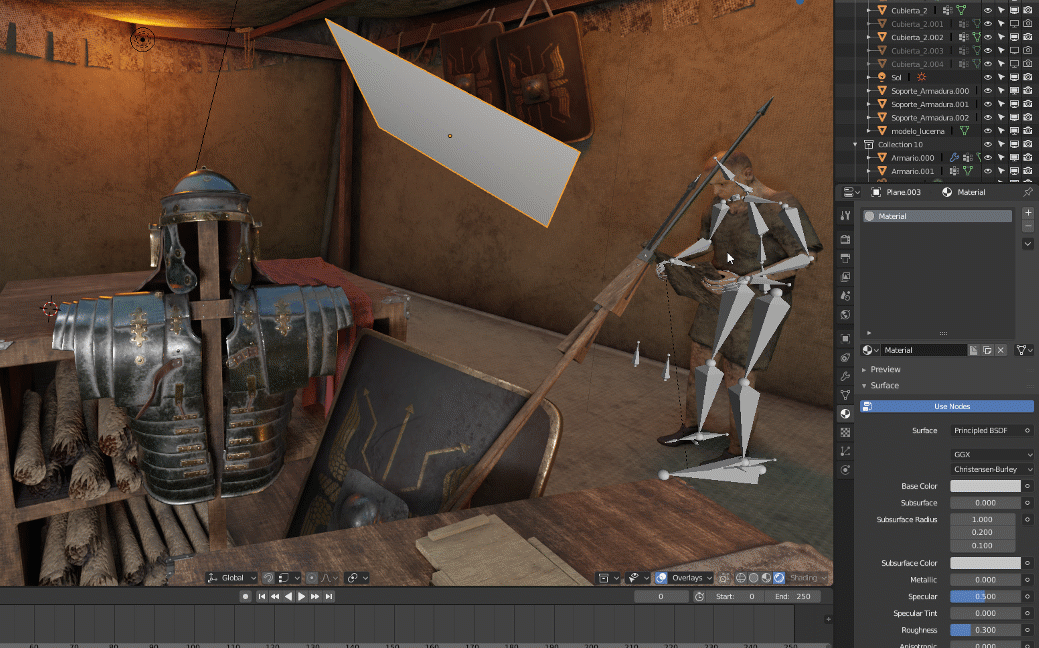1039x648 pixels.
Task: Open the Tool properties tab
Action: 846,216
